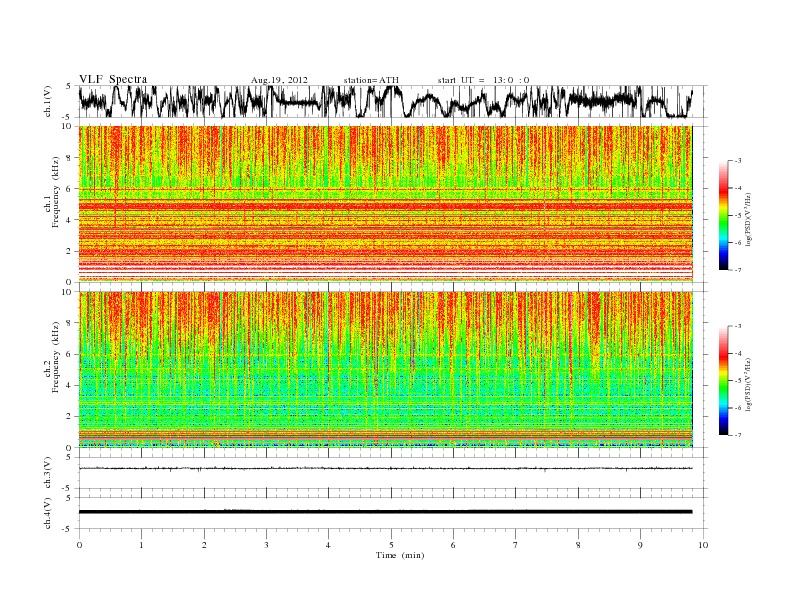Click the "ch.1(V)" waveform axis label
This screenshot has height=612, width=792.
coord(48,101)
